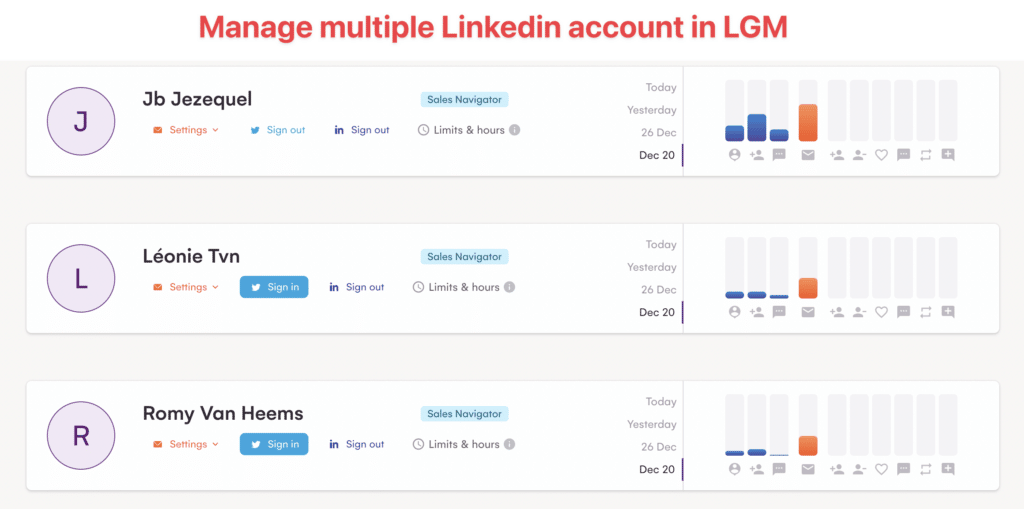Viewport: 1024px width, 509px height.
Task: Select Dec 20 in Jb Jezequel's date list
Action: pyautogui.click(x=657, y=156)
